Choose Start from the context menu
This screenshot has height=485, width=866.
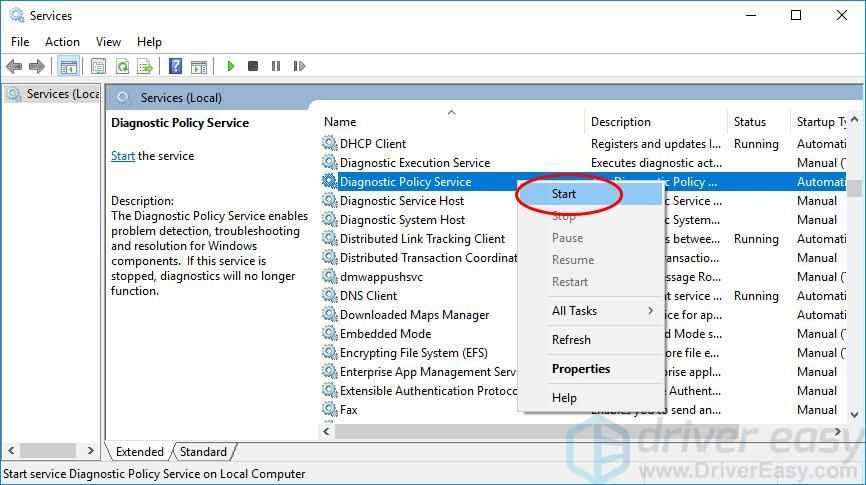[564, 194]
